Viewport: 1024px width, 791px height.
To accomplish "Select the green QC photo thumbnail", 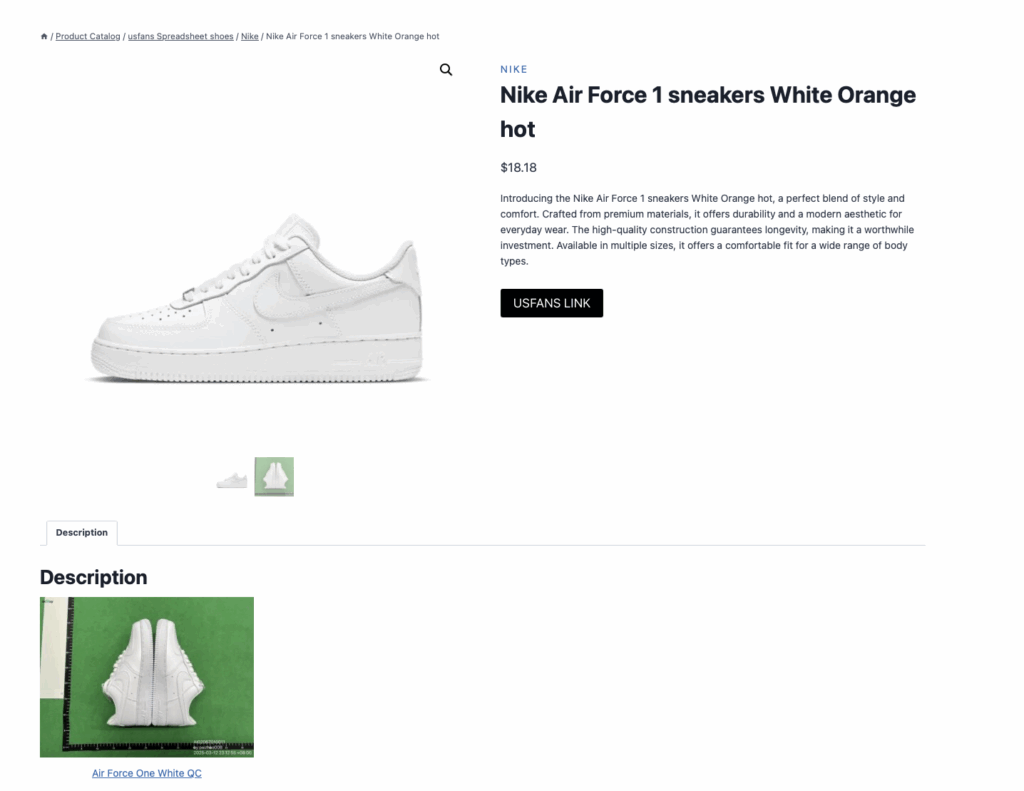I will [274, 477].
